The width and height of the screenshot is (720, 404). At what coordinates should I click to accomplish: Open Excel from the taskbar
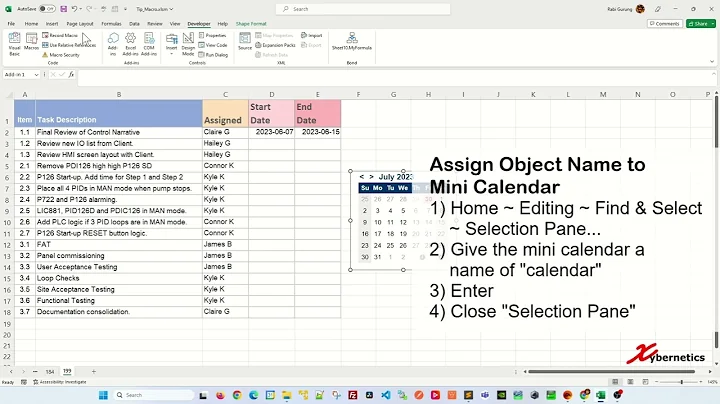pos(601,395)
